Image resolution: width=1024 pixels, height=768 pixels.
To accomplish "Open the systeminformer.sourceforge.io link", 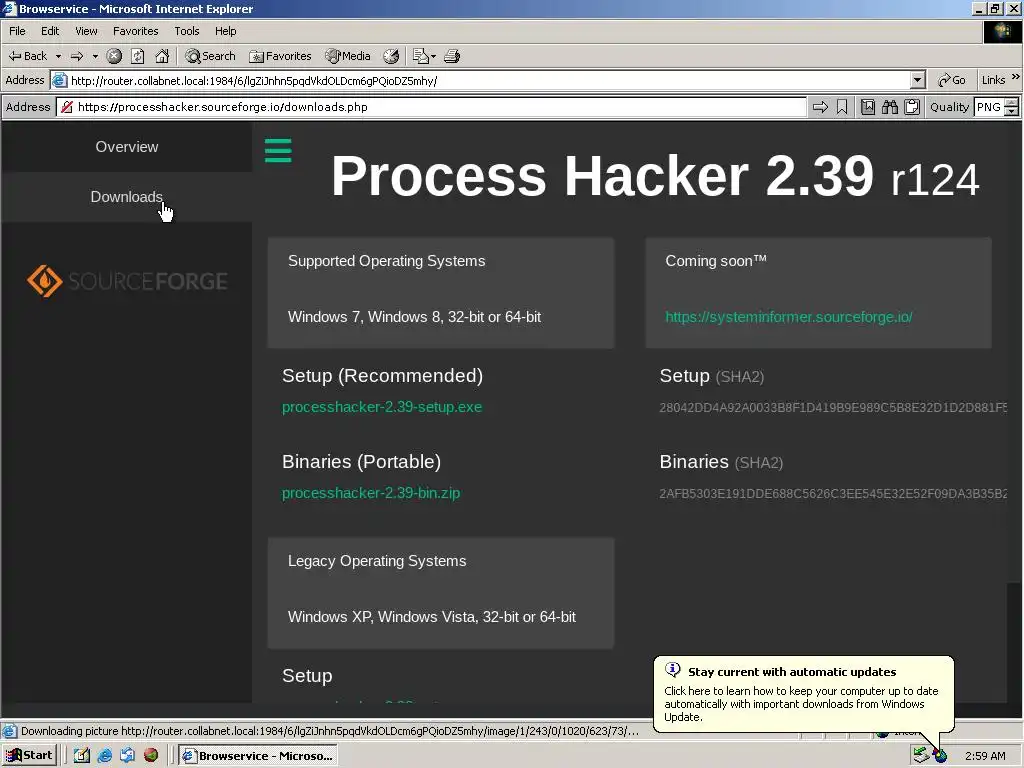I will pyautogui.click(x=788, y=317).
